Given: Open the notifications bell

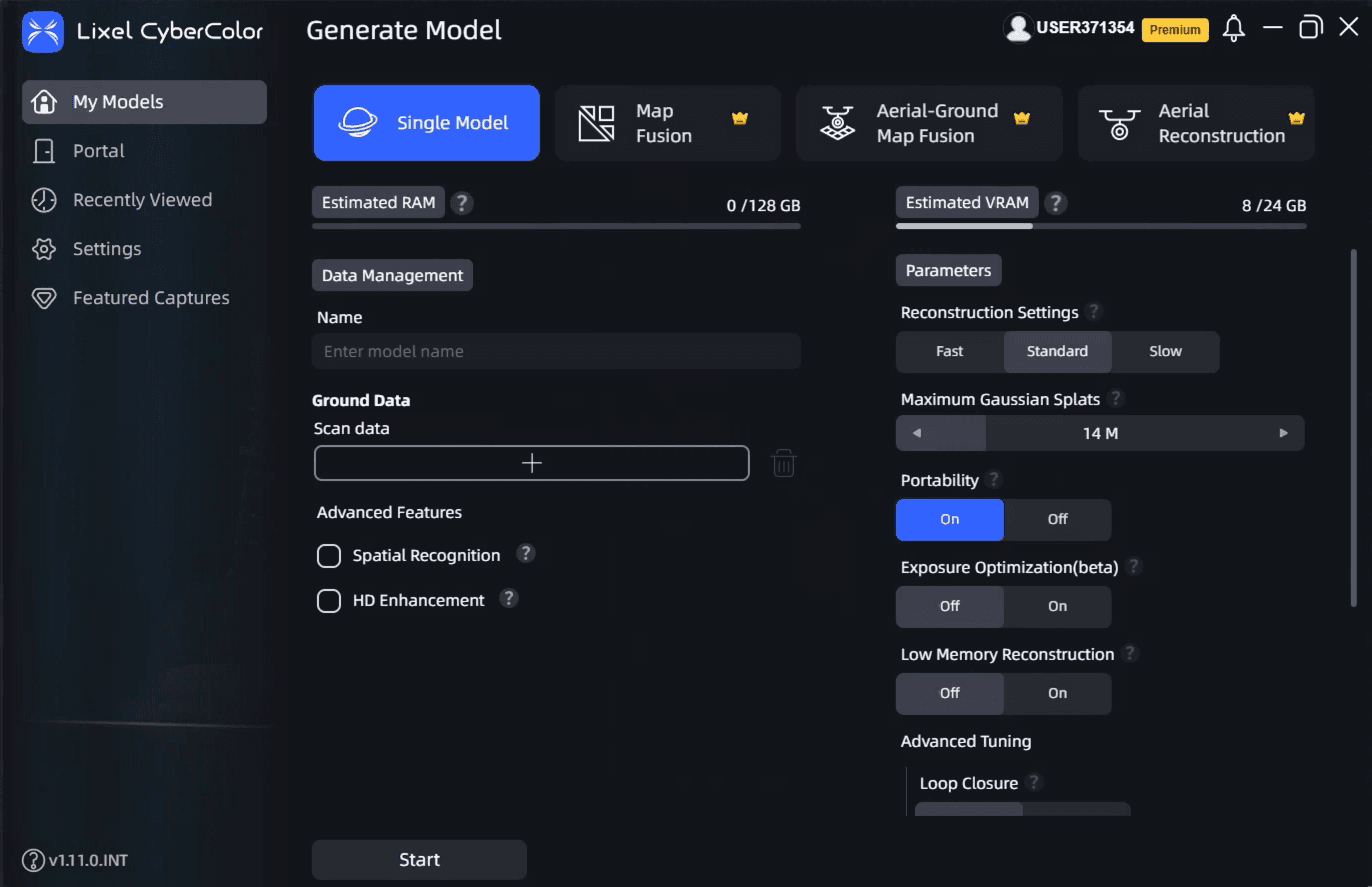Looking at the screenshot, I should tap(1233, 28).
